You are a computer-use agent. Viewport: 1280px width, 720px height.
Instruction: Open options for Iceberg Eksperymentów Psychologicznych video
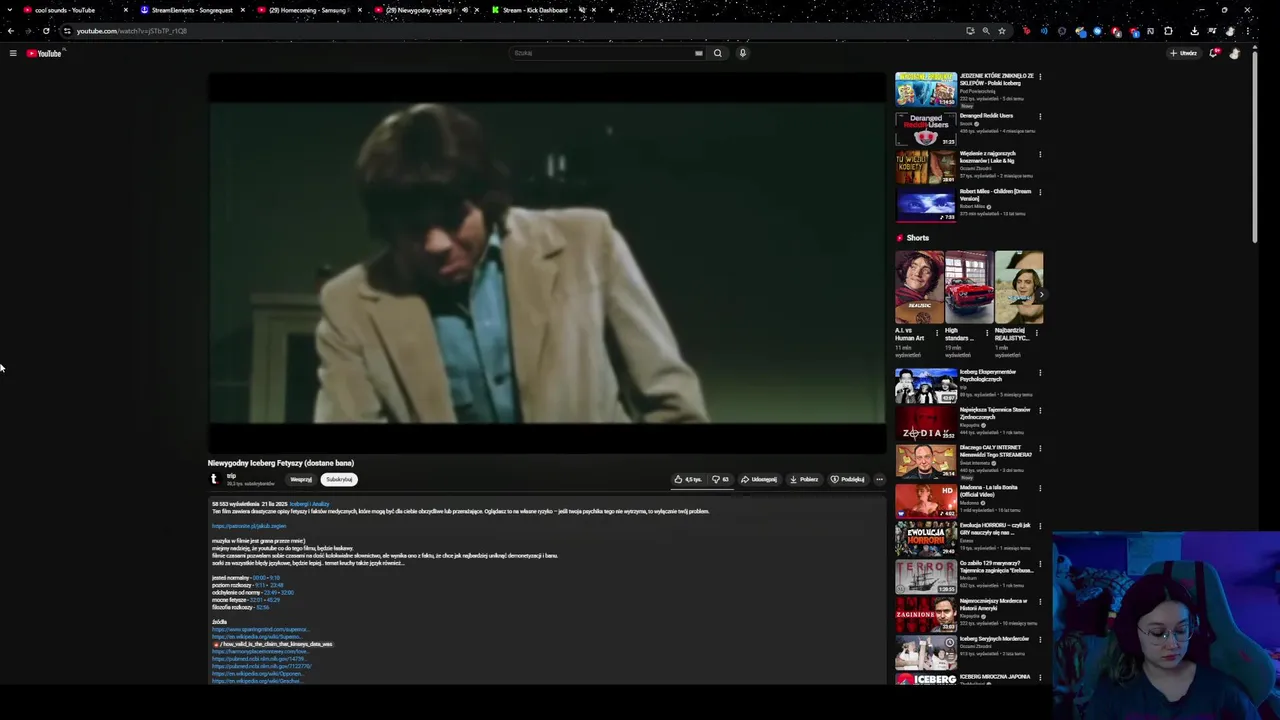[x=1040, y=373]
